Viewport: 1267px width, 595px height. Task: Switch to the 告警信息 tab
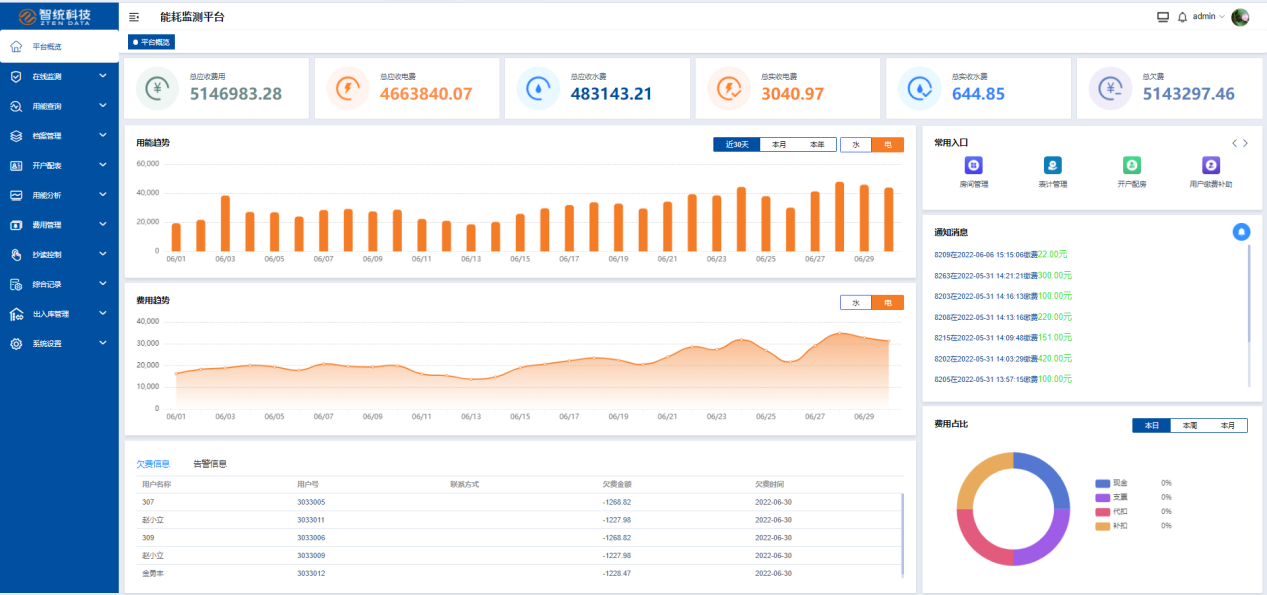point(209,464)
